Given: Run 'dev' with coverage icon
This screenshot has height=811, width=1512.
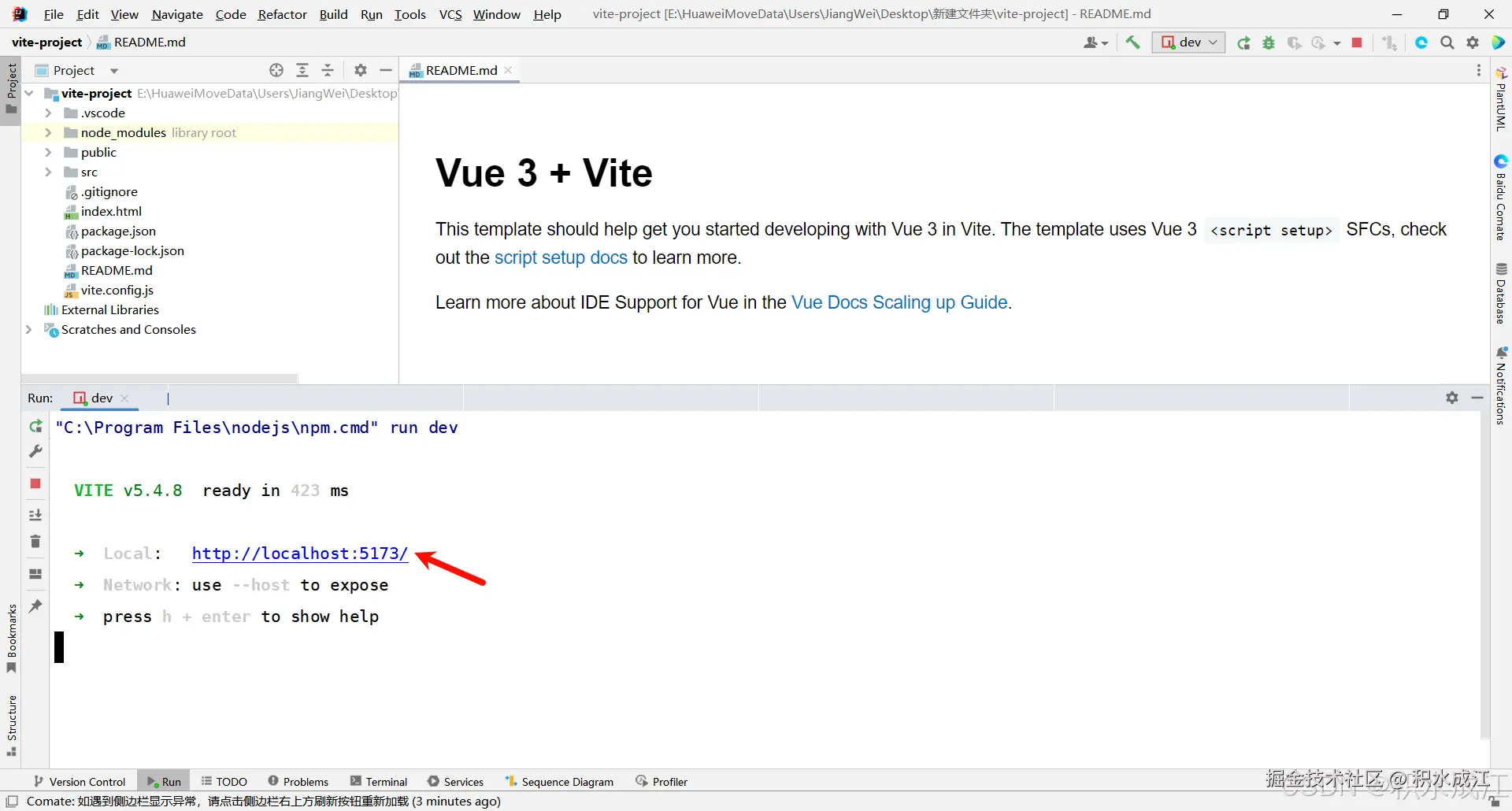Looking at the screenshot, I should click(1294, 43).
